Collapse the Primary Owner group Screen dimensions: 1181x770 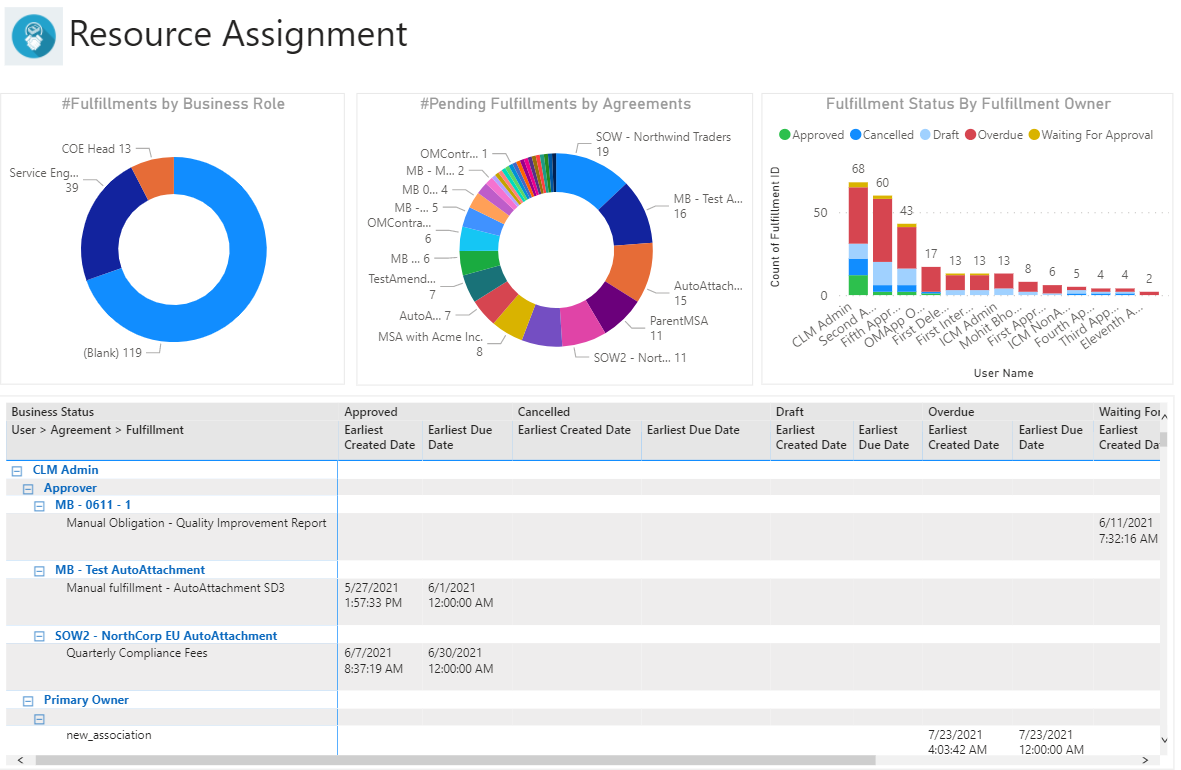(28, 701)
